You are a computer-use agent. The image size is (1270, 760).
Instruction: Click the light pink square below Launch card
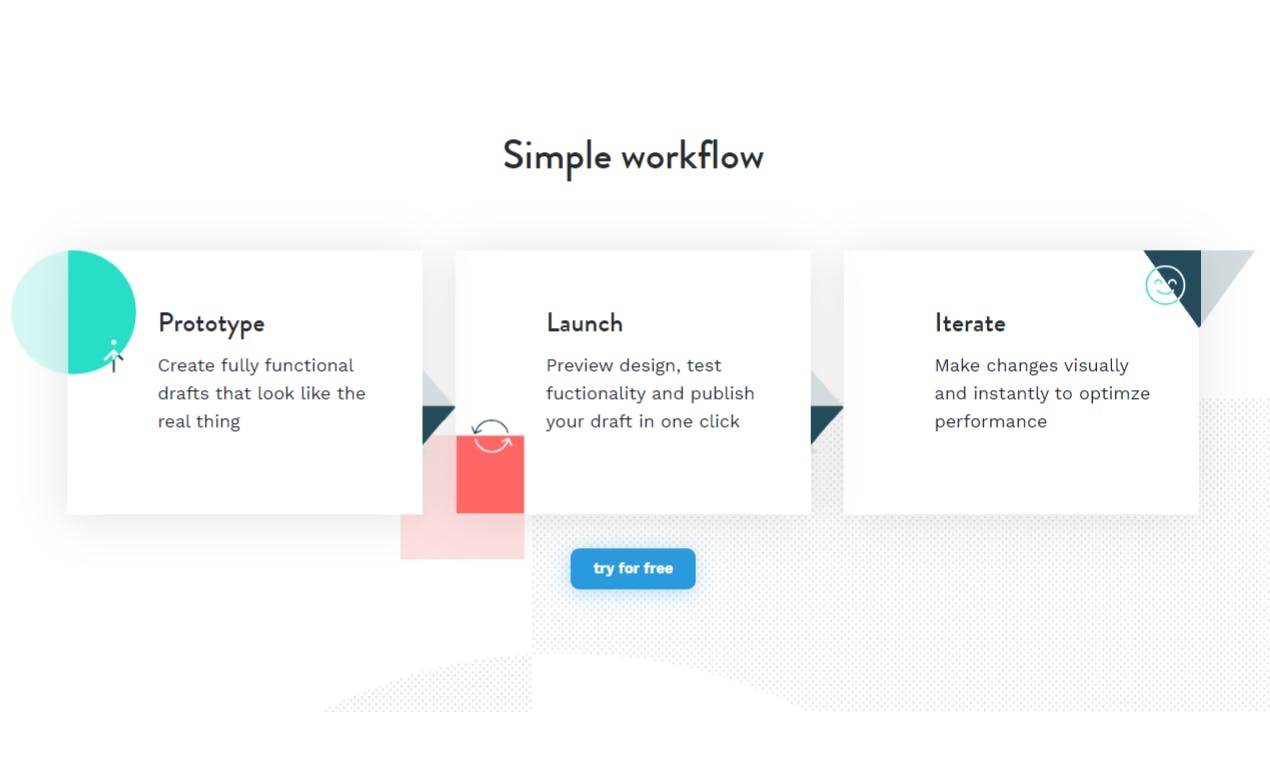(x=462, y=536)
